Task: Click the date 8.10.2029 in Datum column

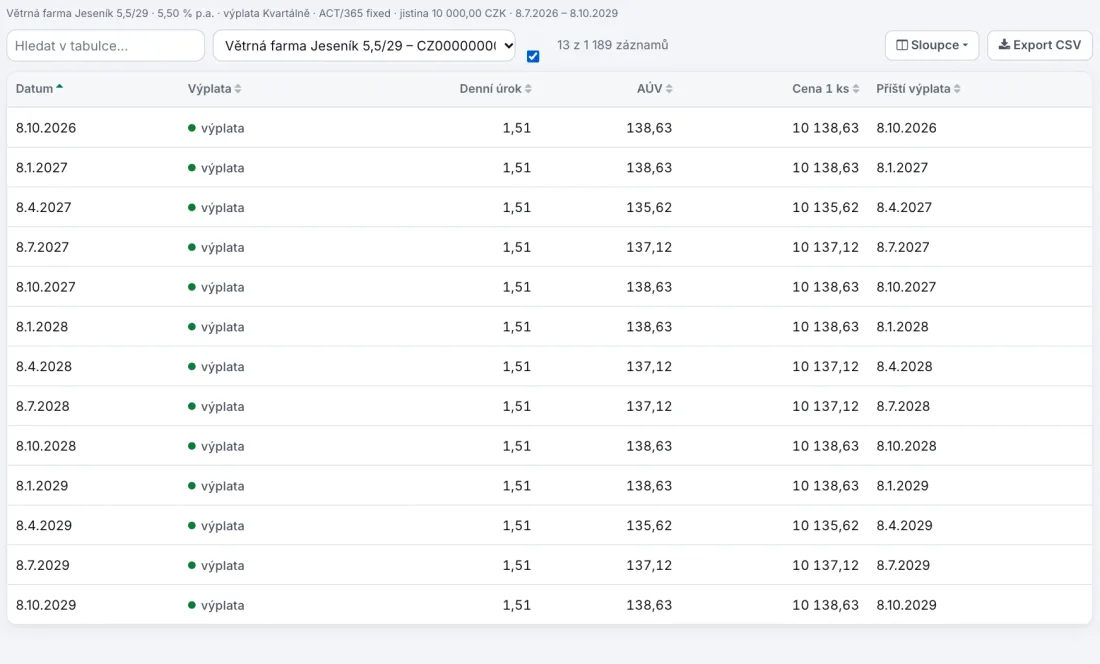Action: 46,605
